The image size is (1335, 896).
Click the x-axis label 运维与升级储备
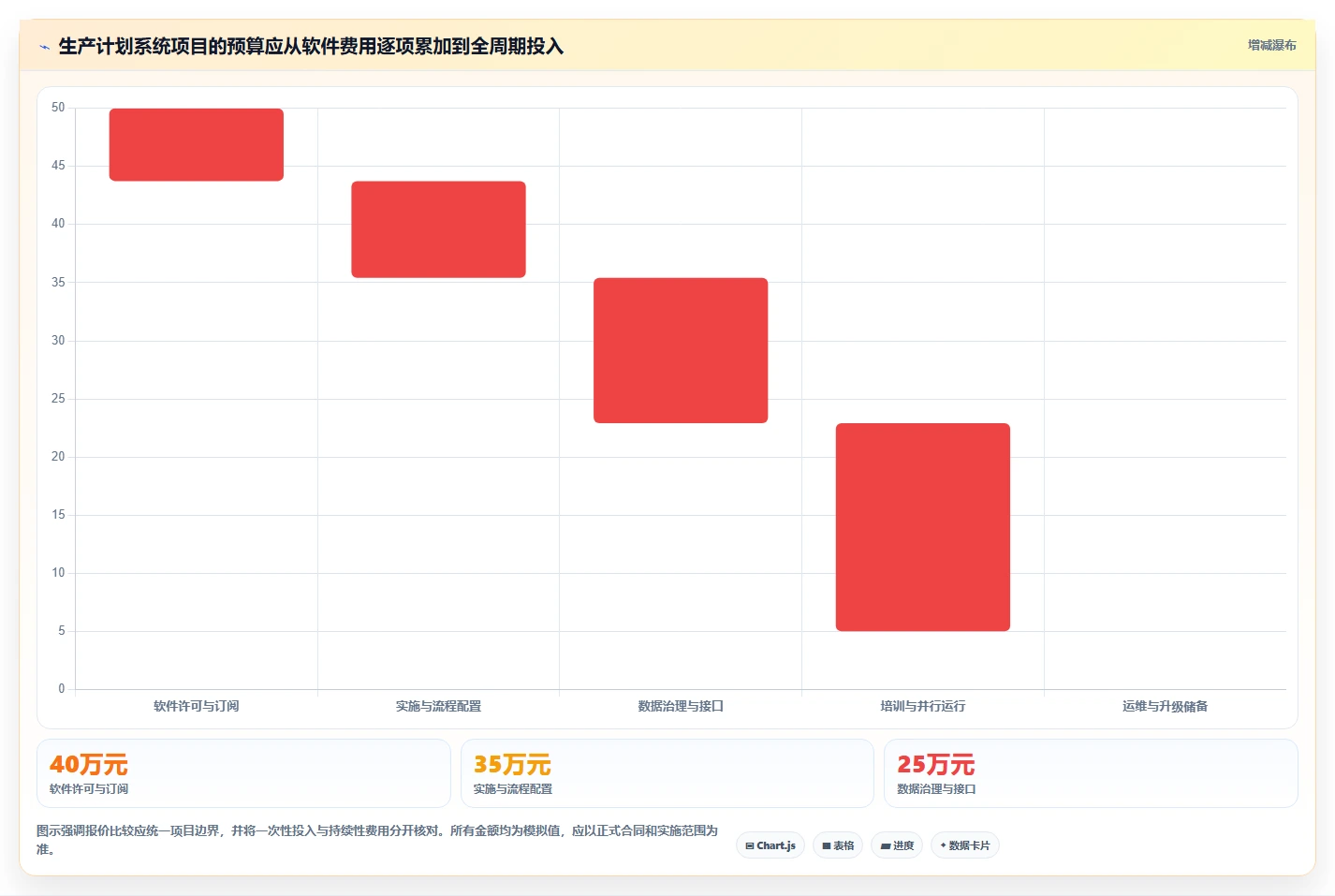[x=1166, y=706]
